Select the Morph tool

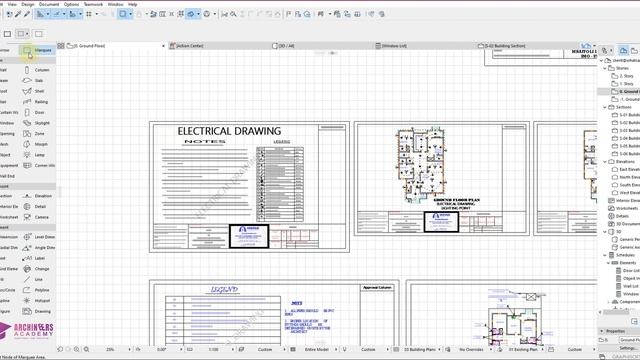(37, 144)
